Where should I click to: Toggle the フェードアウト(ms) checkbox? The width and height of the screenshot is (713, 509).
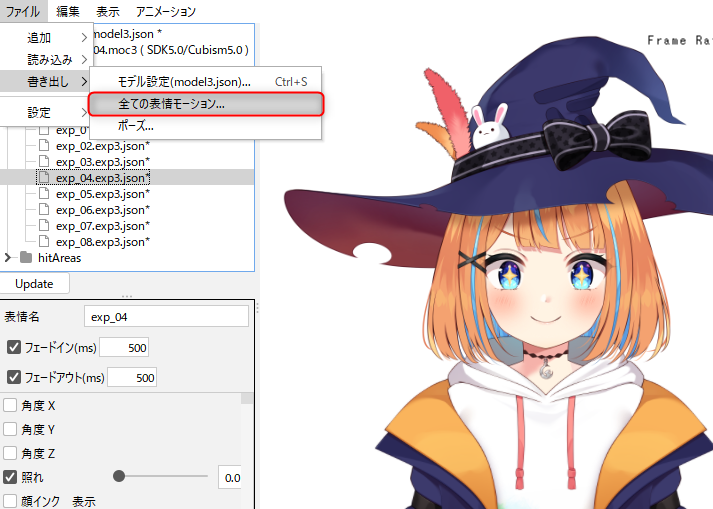[x=14, y=377]
